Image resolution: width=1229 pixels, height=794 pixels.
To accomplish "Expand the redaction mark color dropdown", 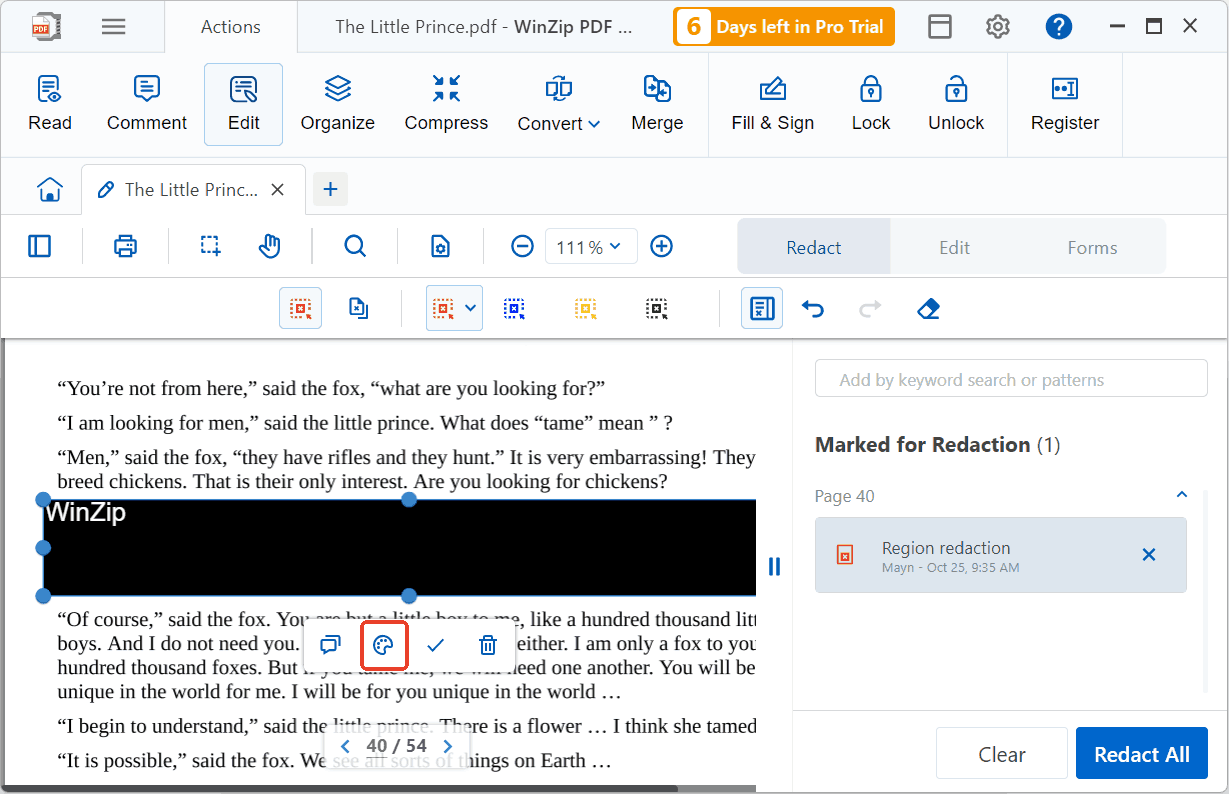I will point(469,308).
